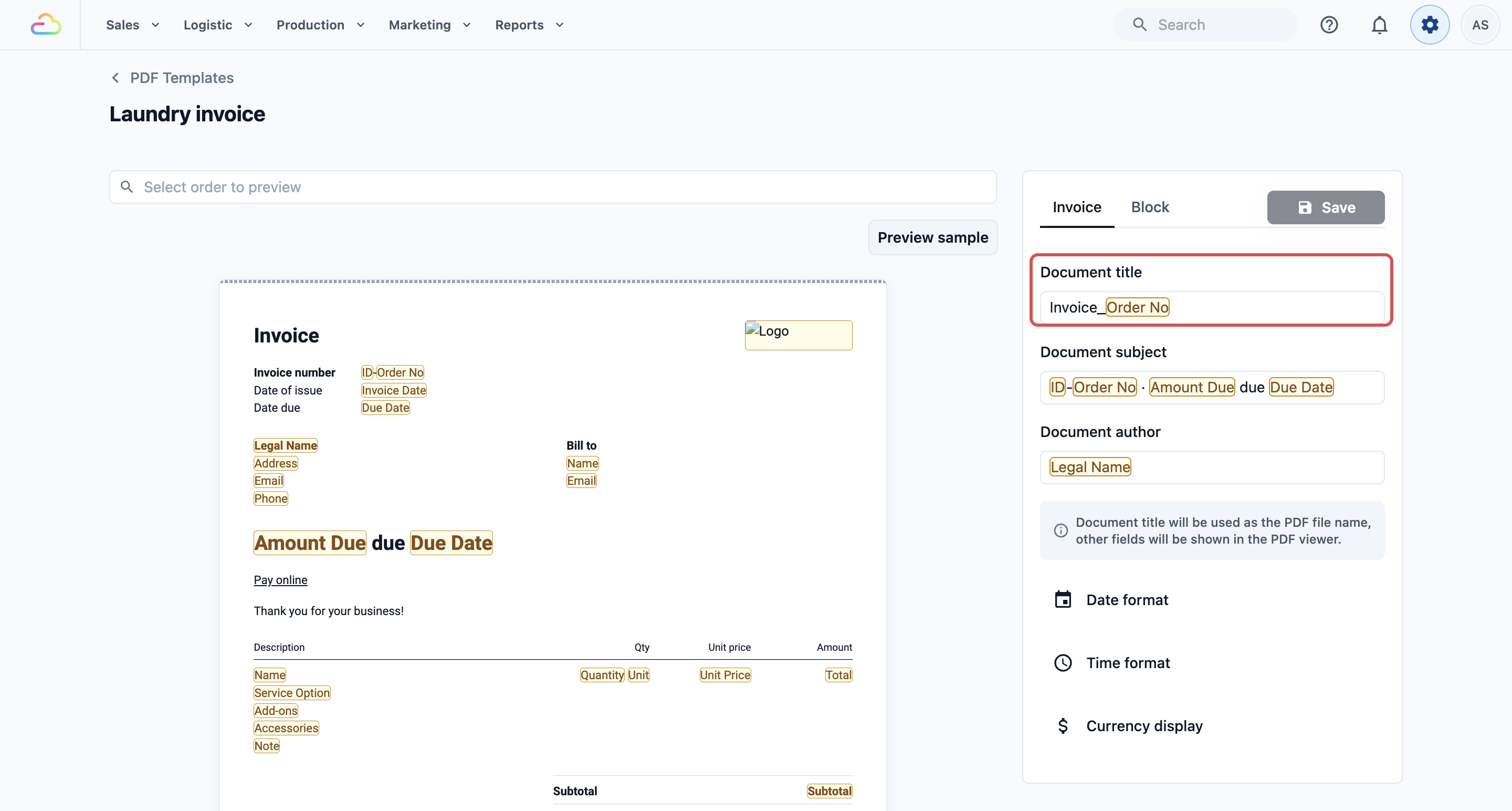This screenshot has height=811, width=1512.
Task: Click the Preview sample button
Action: pyautogui.click(x=933, y=237)
